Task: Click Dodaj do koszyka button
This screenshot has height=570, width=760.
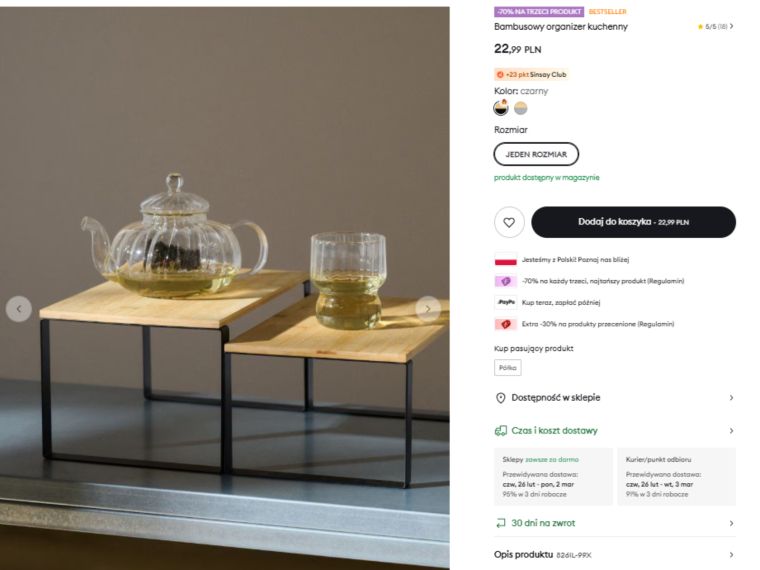Action: point(633,222)
